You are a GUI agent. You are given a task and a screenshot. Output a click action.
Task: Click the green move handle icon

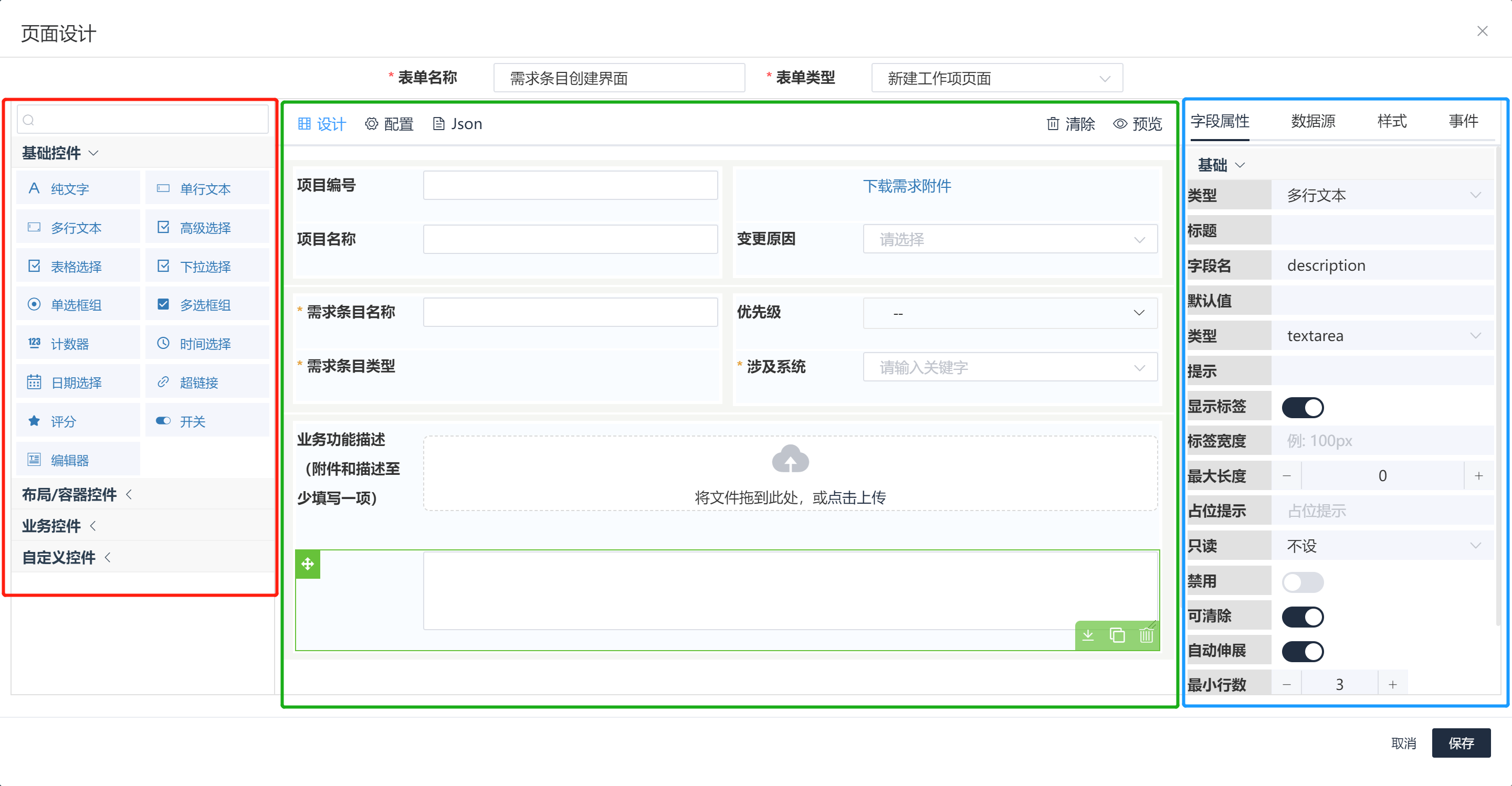coord(308,564)
